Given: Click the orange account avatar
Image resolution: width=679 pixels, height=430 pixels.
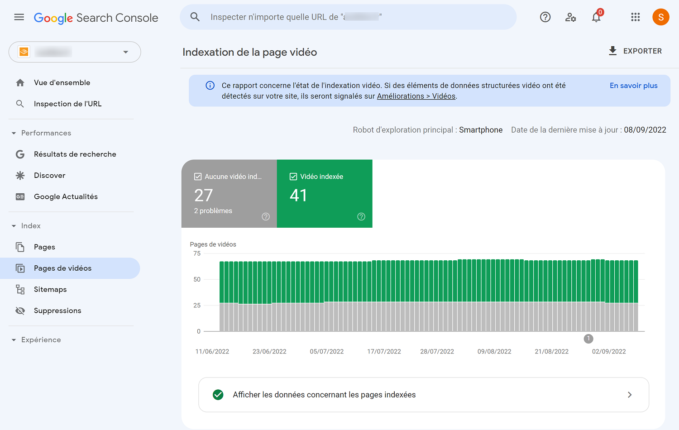Looking at the screenshot, I should pos(660,17).
